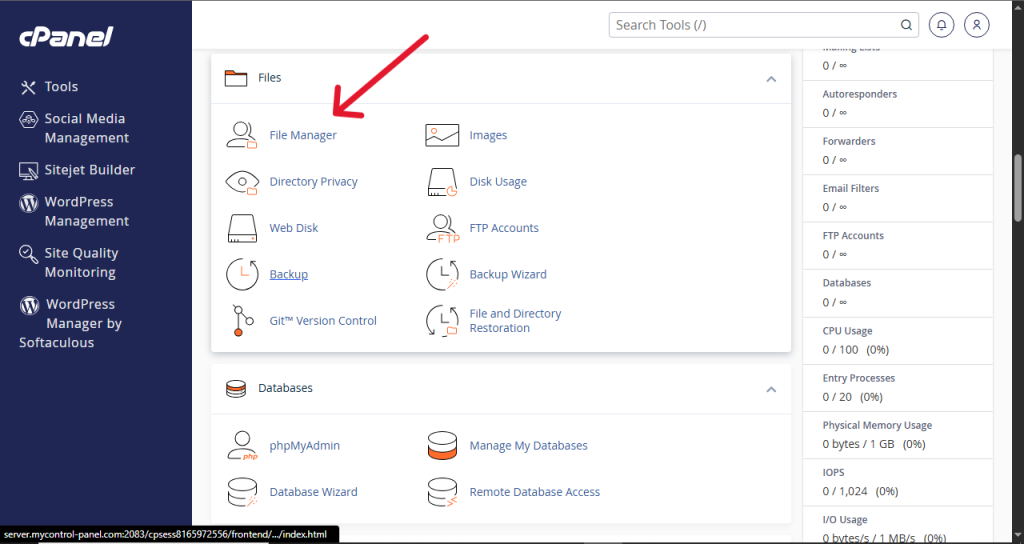
Task: Open WordPress Manager by Softaculous item
Action: tap(71, 323)
